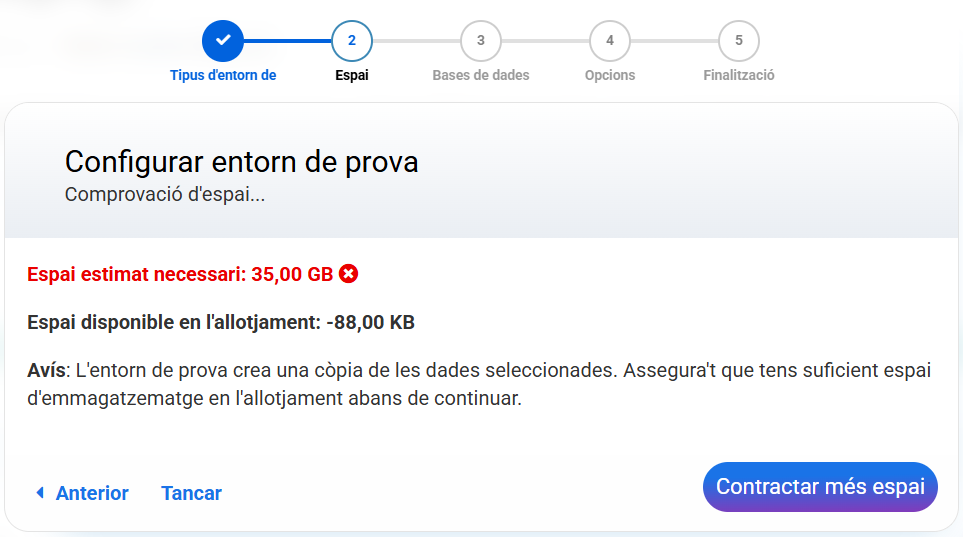
Task: Click the 'Contractar més espai' button
Action: click(820, 487)
